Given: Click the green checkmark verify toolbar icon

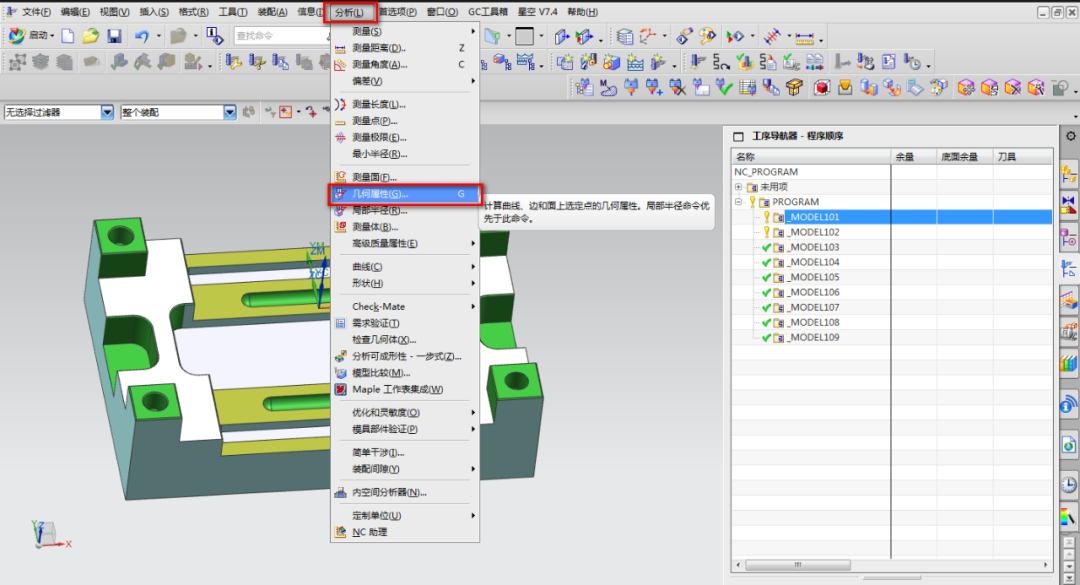Looking at the screenshot, I should (x=722, y=88).
